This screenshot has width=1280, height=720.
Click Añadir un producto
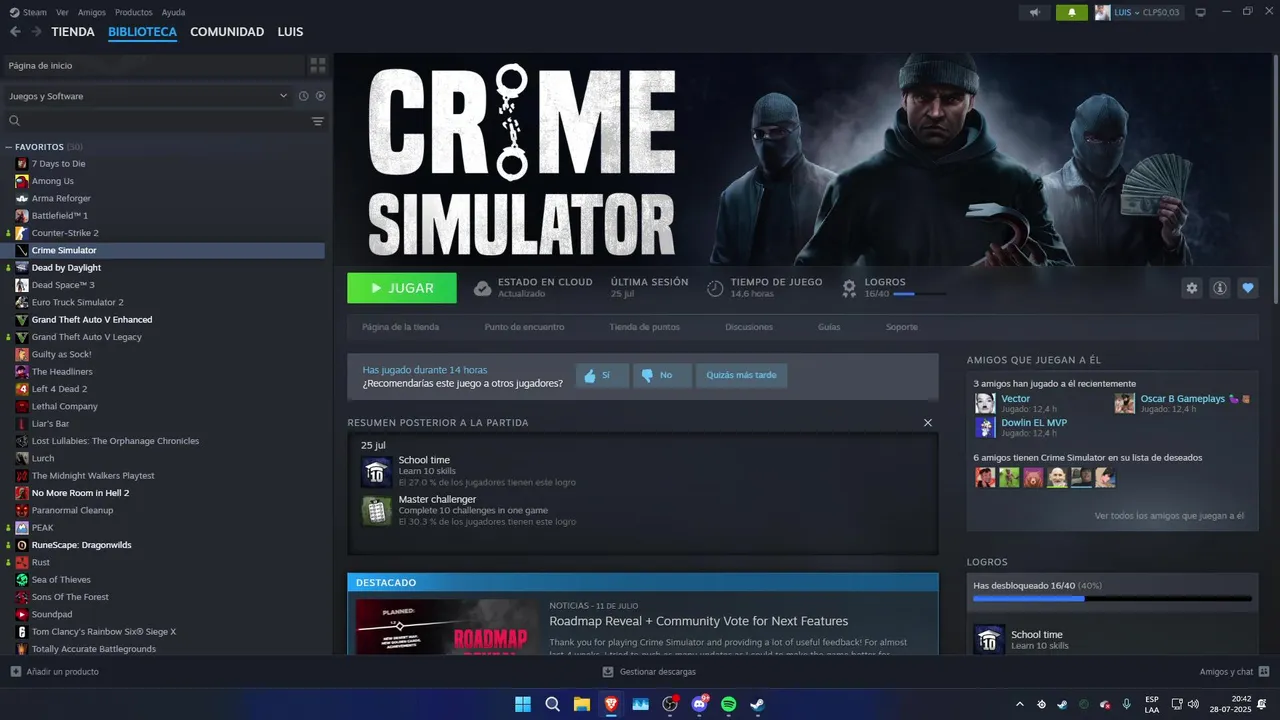point(54,672)
